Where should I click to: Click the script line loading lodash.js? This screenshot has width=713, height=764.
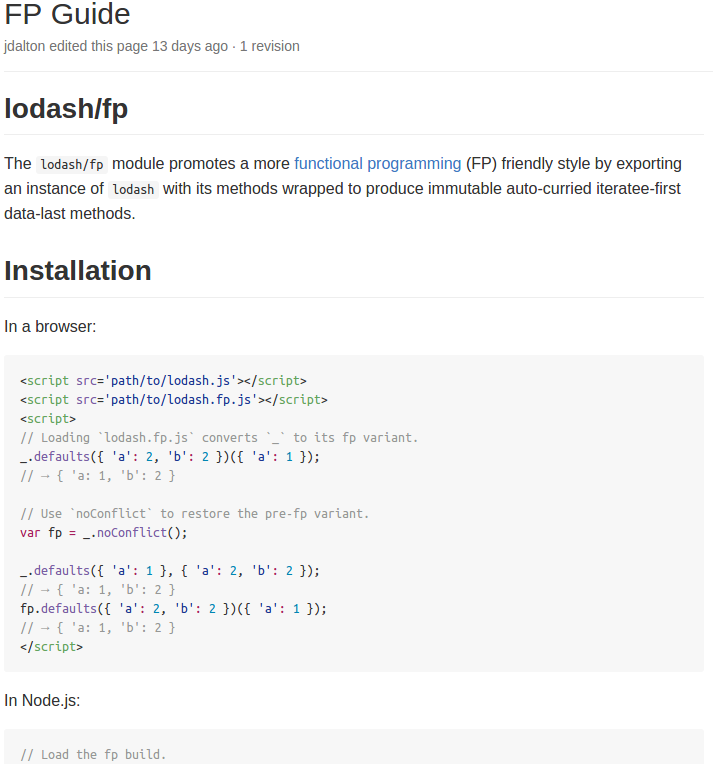tap(163, 381)
